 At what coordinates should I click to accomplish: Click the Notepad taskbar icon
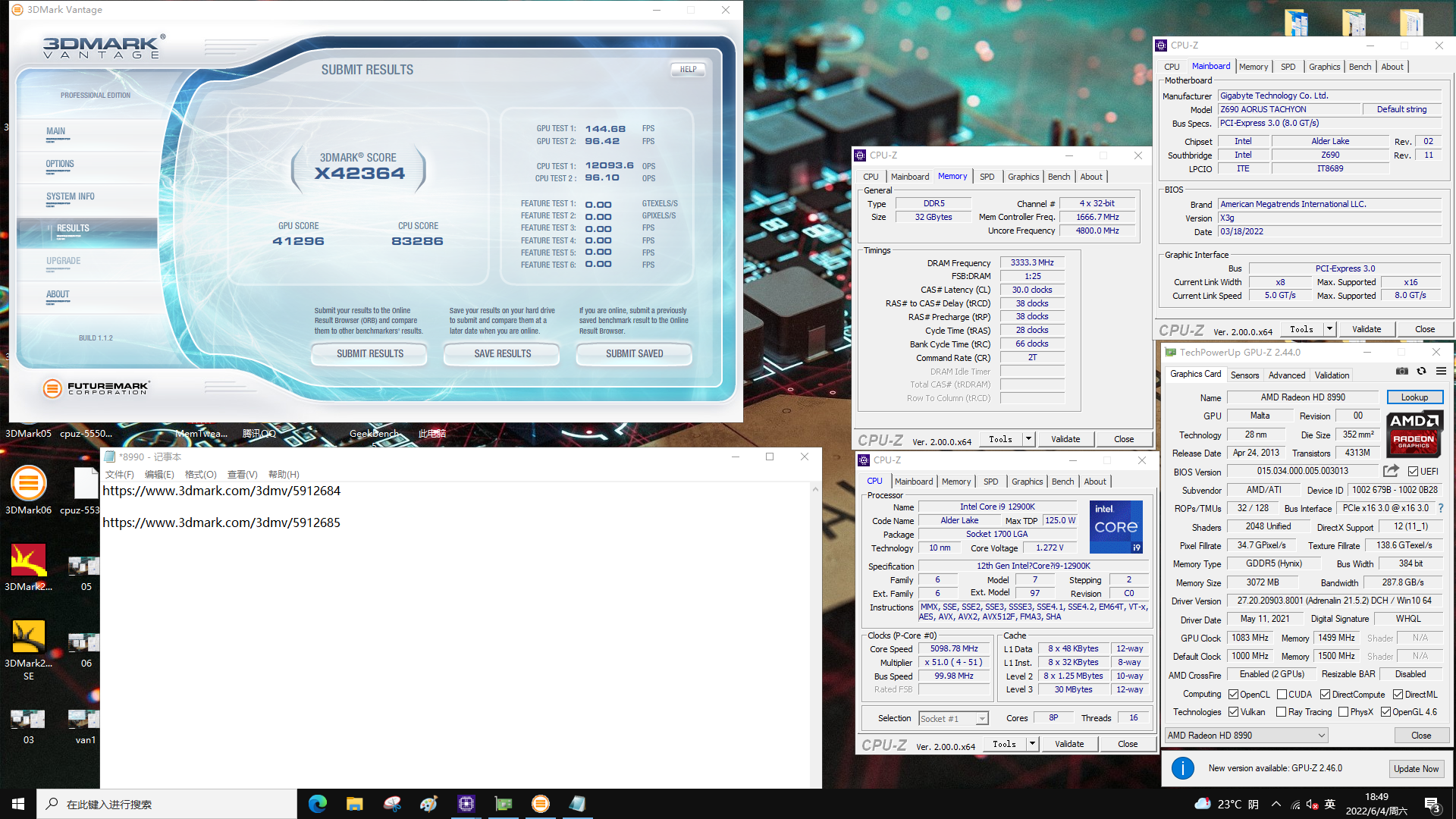578,804
